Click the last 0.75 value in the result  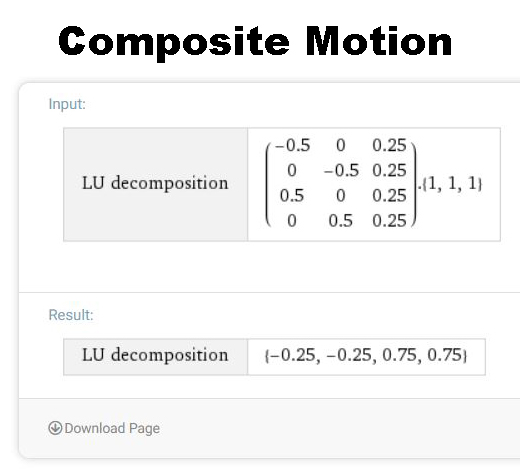(445, 355)
